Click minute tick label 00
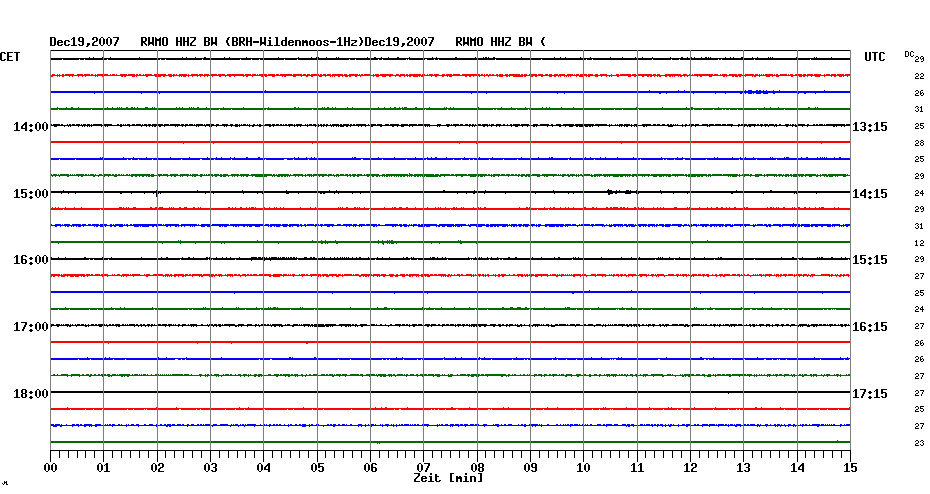Screen dimensions: 930x494 (x=50, y=468)
